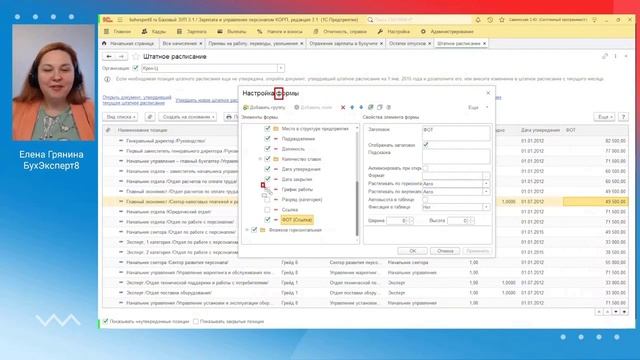Open the Еще menu on main list toolbar

coord(604,117)
